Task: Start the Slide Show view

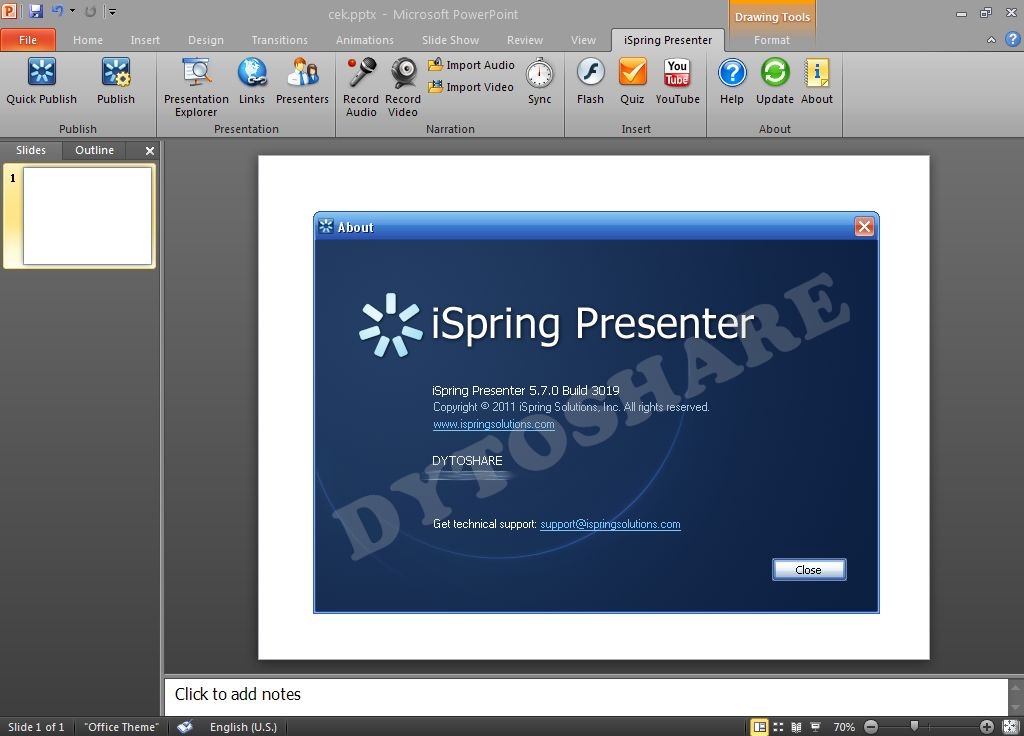Action: point(816,727)
